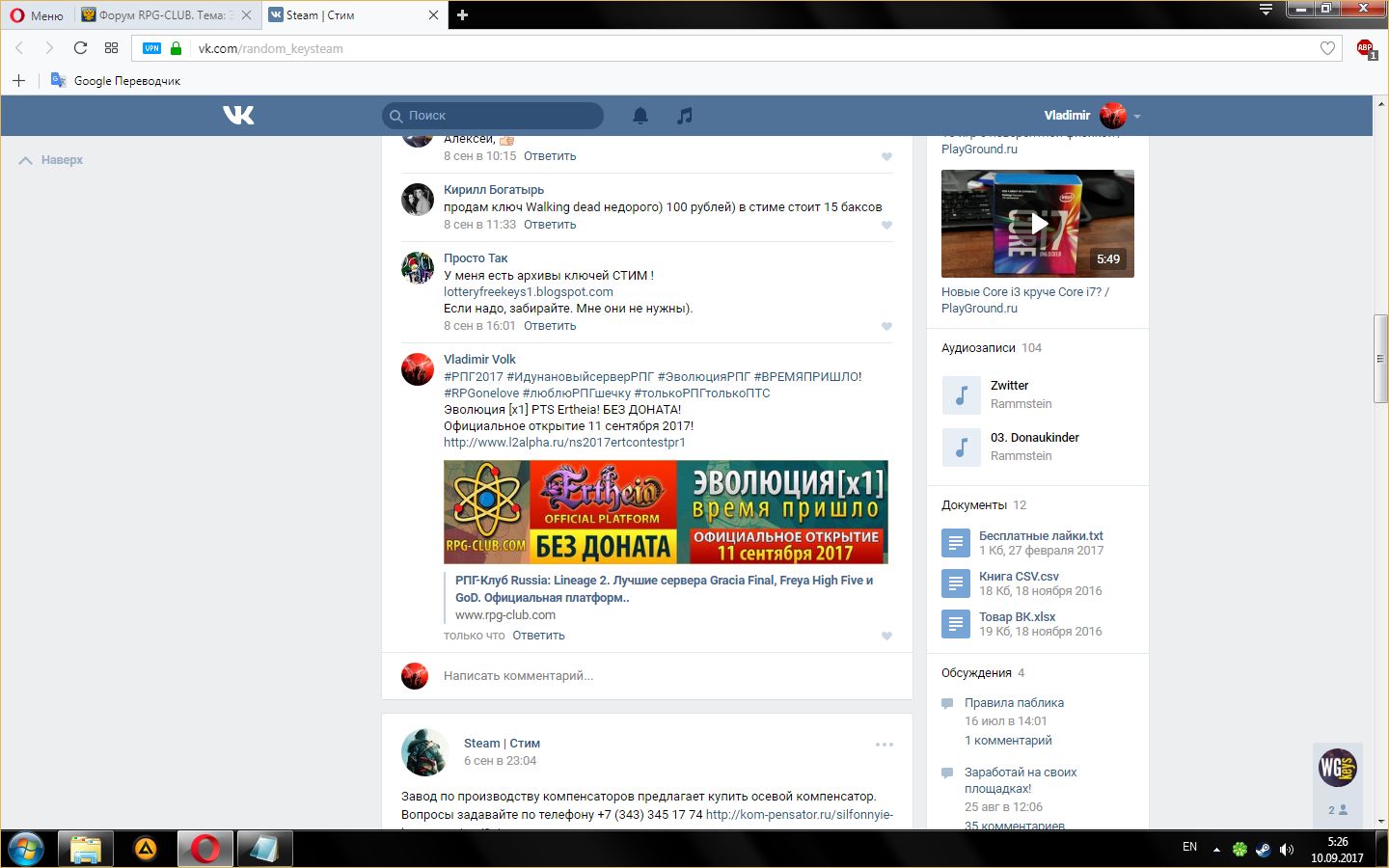This screenshot has width=1389, height=868.
Task: Bookmark the page with the heart icon
Action: (x=1327, y=48)
